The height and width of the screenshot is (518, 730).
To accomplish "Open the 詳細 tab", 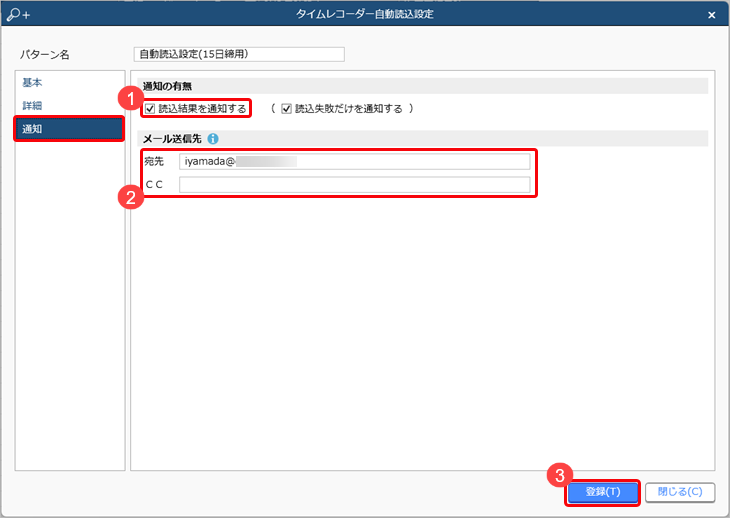I will pyautogui.click(x=32, y=106).
